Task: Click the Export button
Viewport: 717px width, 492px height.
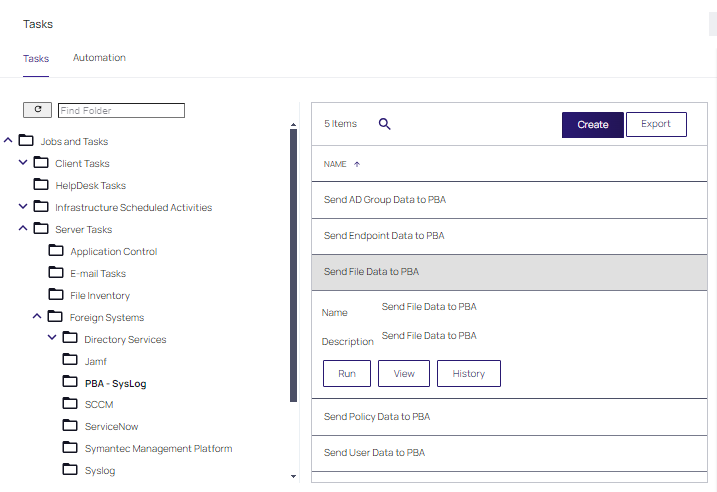Action: point(655,124)
